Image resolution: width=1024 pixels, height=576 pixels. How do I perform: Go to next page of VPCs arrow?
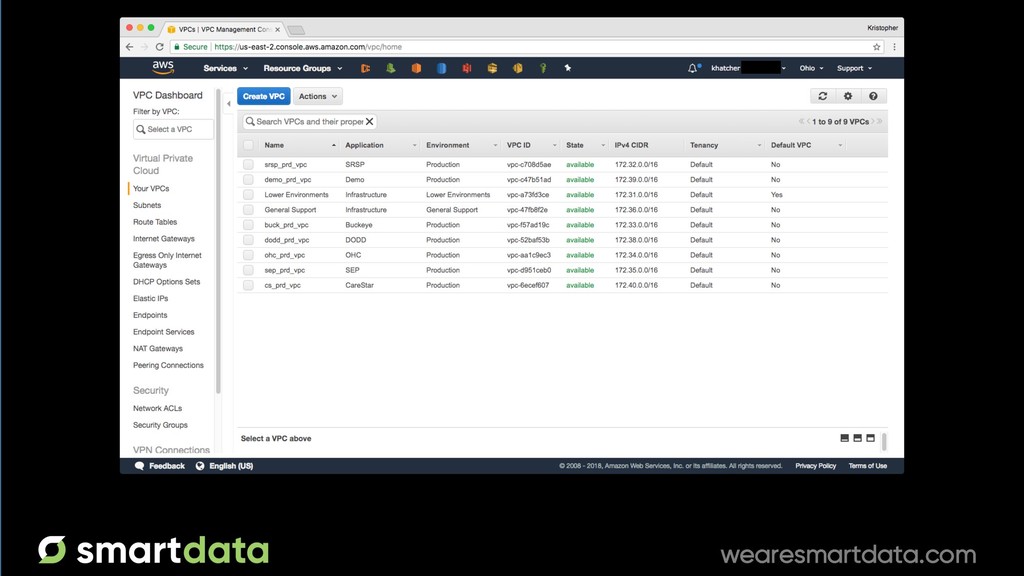(873, 121)
